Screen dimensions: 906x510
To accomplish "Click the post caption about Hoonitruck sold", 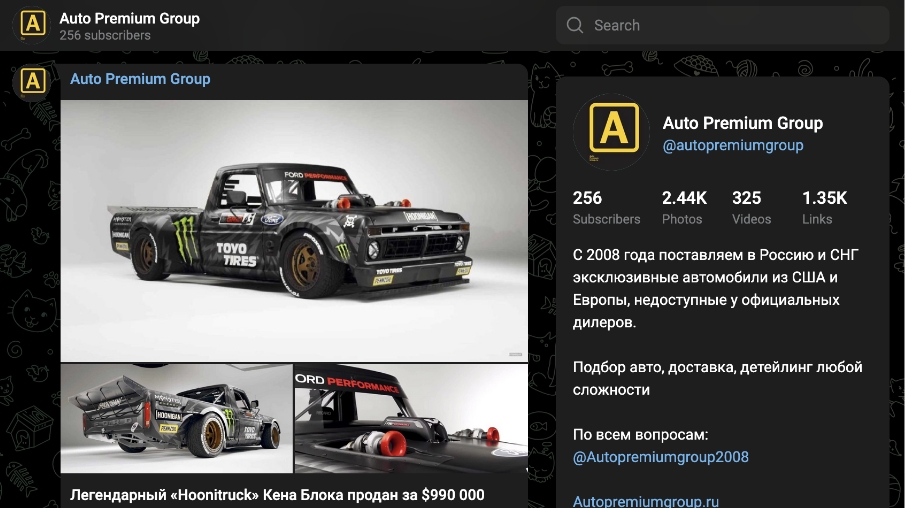I will [277, 495].
